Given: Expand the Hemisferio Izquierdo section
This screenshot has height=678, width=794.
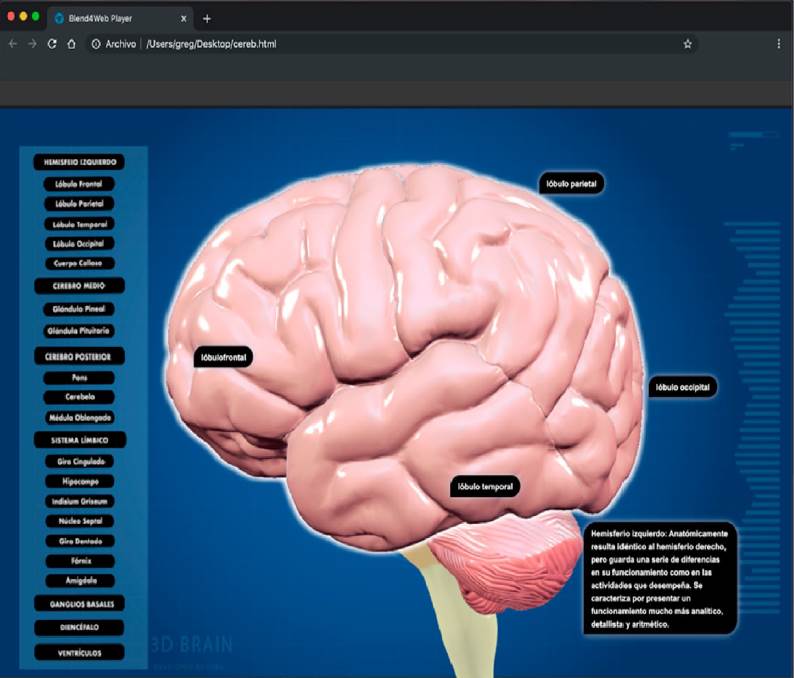Looking at the screenshot, I should coord(79,162).
